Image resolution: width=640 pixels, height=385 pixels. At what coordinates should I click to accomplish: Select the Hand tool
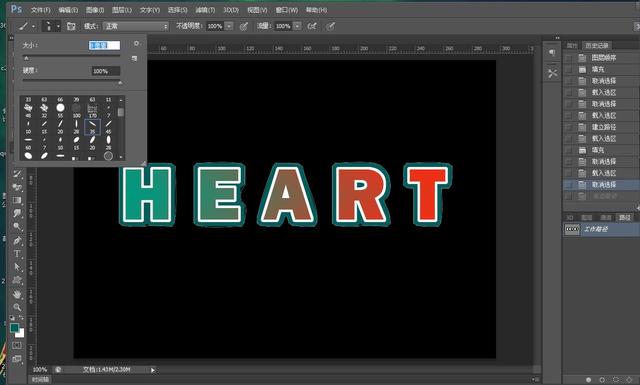[17, 294]
